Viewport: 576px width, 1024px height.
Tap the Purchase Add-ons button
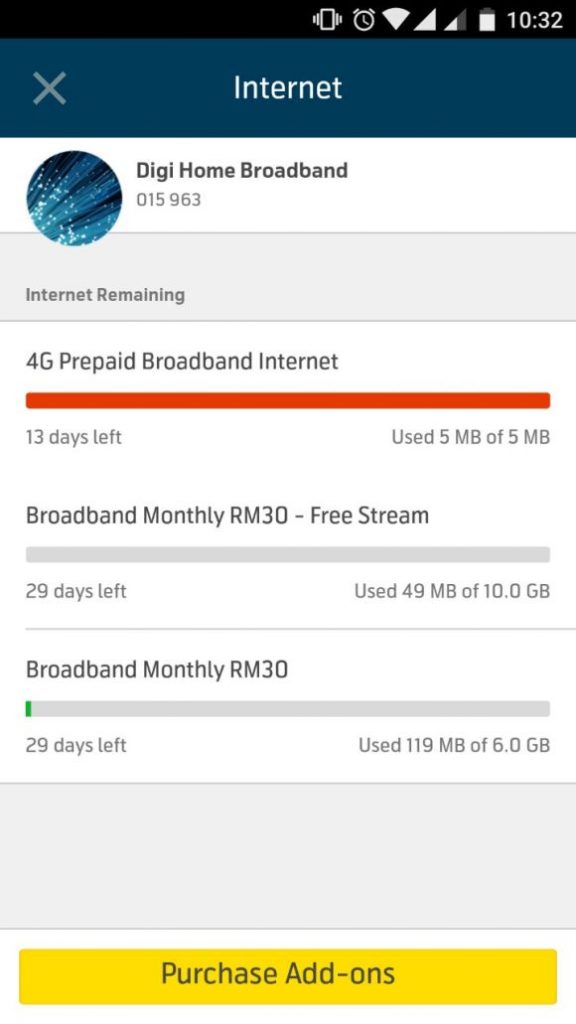coord(288,973)
